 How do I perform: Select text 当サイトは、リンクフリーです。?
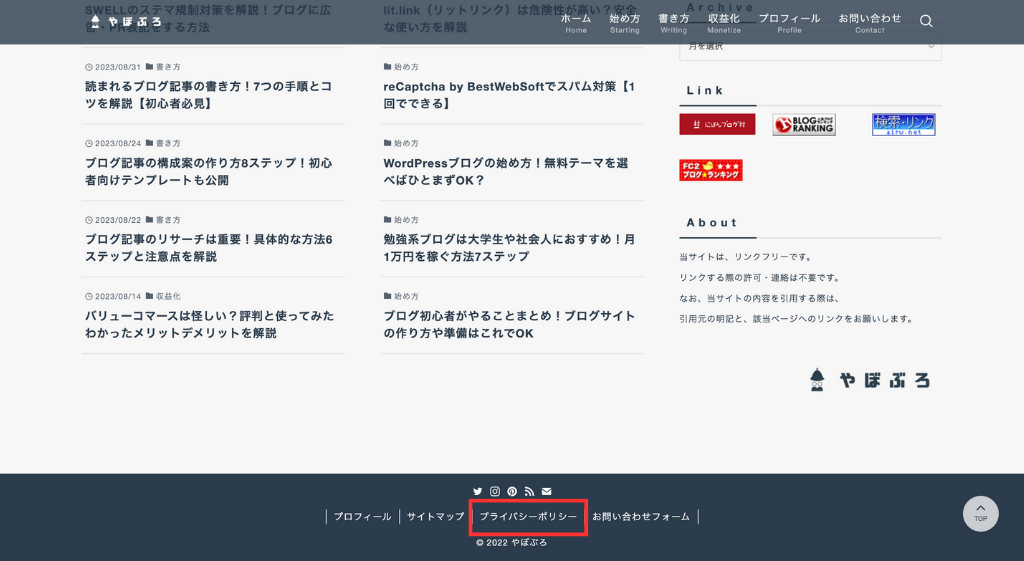[746, 257]
